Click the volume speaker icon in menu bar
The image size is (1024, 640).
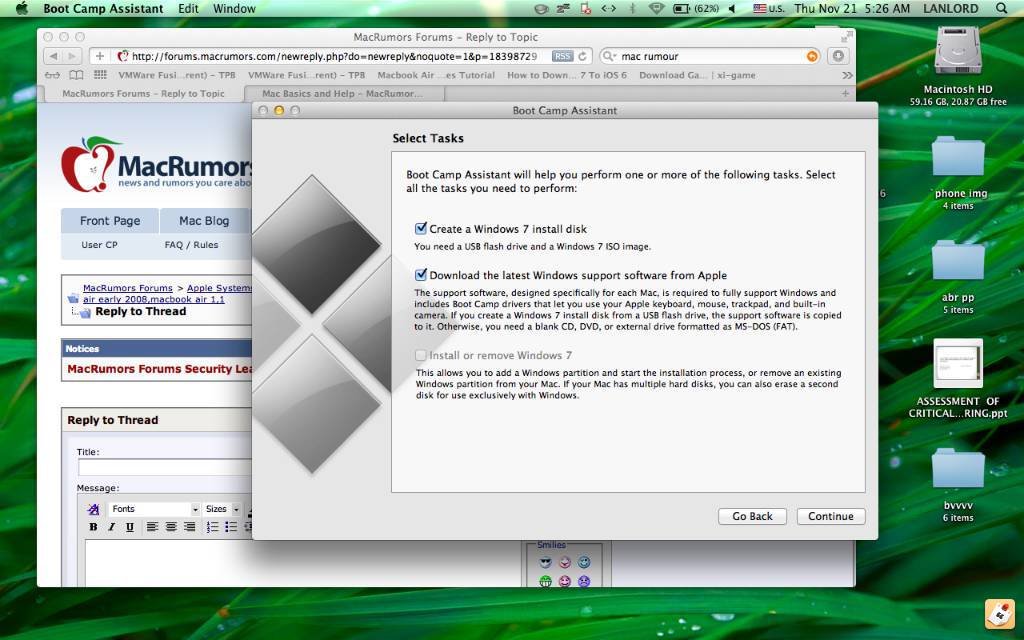pyautogui.click(x=733, y=8)
